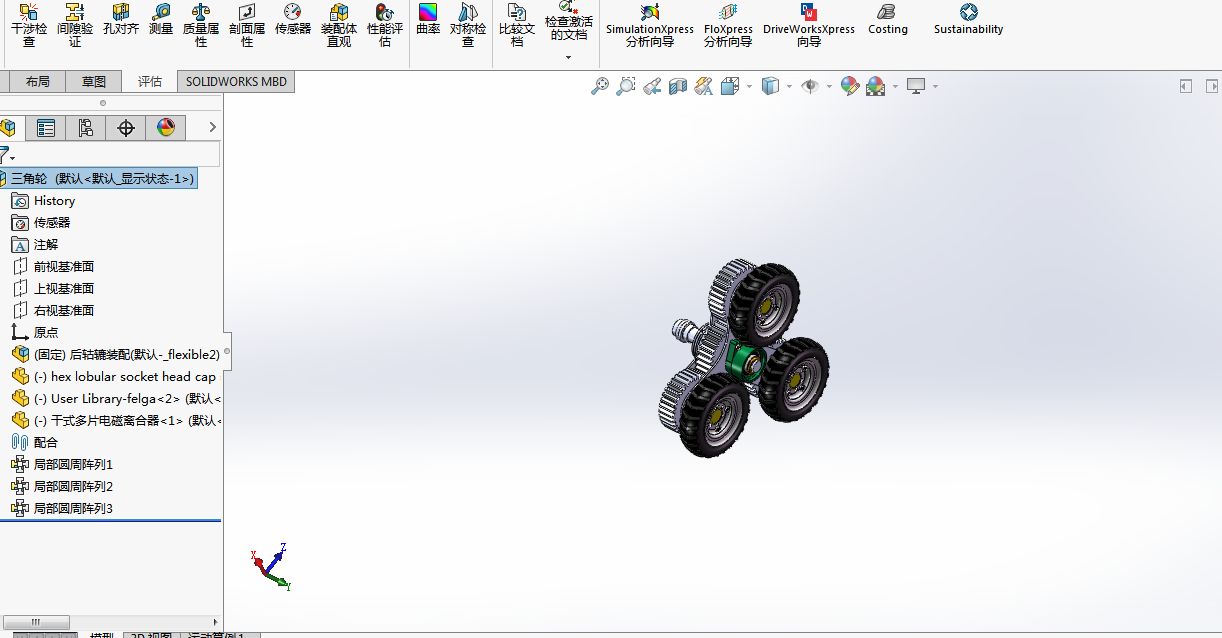Screen dimensions: 1222x638
Task: Open the DriveWorksXpress wizard
Action: [x=809, y=25]
